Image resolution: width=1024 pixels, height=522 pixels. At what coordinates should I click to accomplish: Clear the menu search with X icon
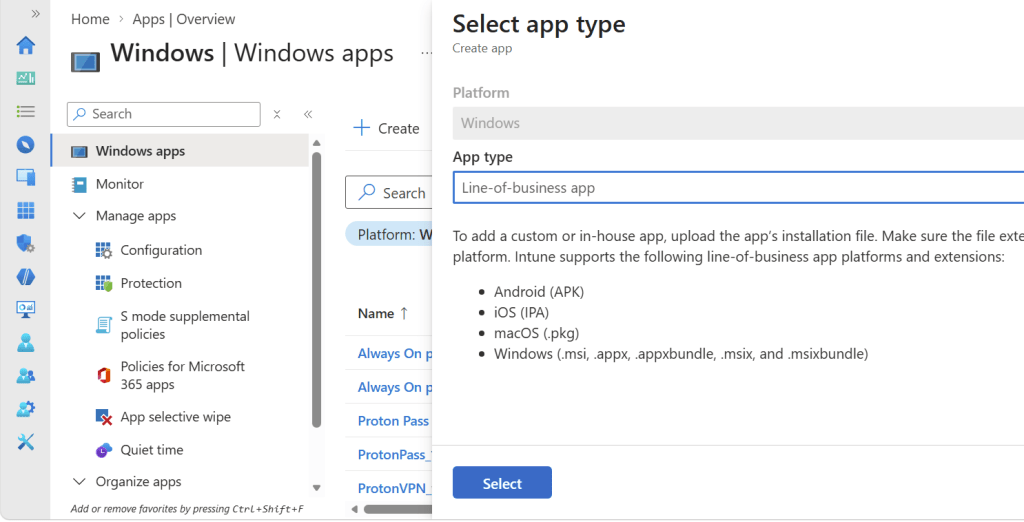(x=277, y=114)
